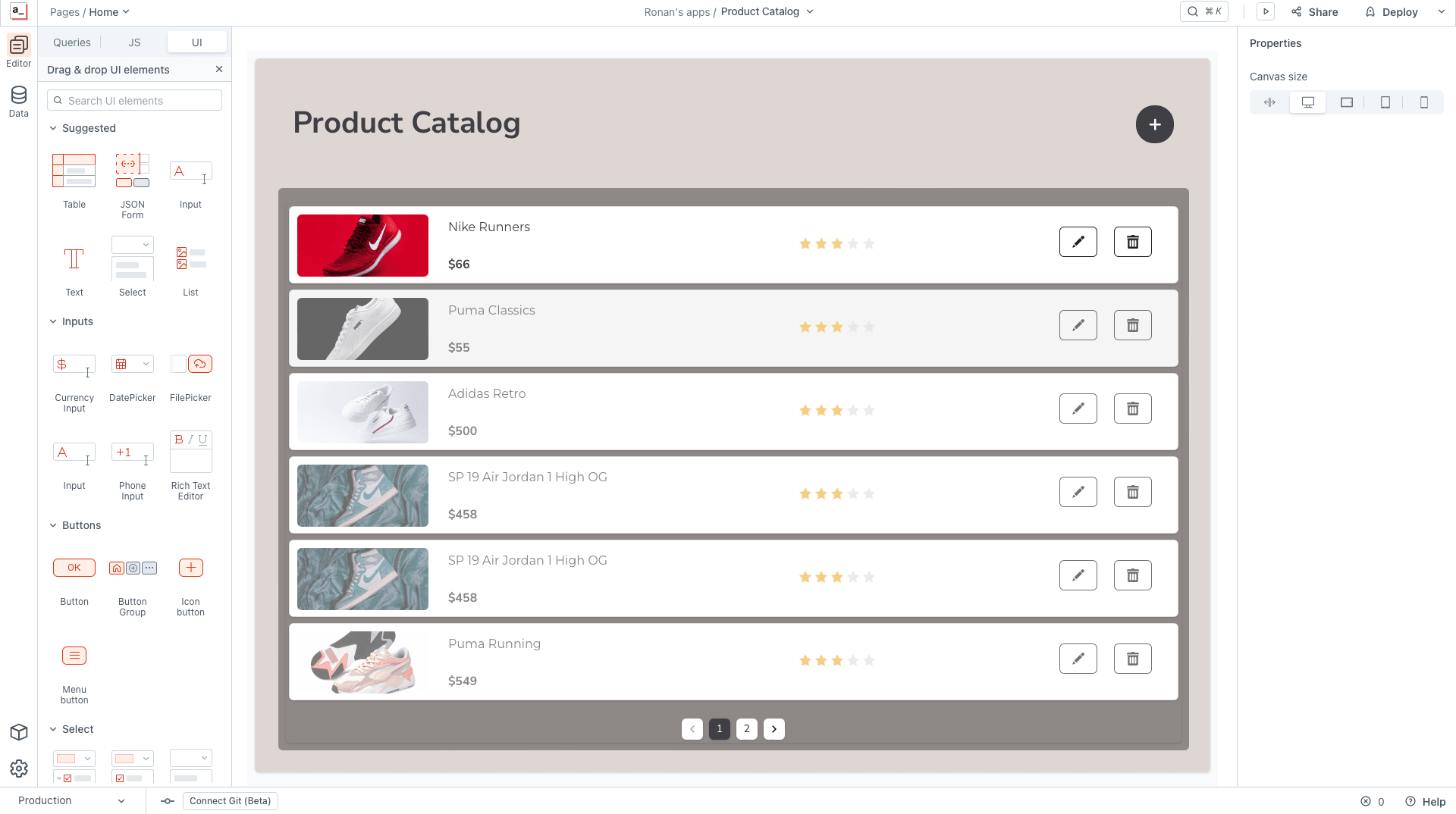The height and width of the screenshot is (814, 1456).
Task: Switch to the JS tab
Action: 134,42
